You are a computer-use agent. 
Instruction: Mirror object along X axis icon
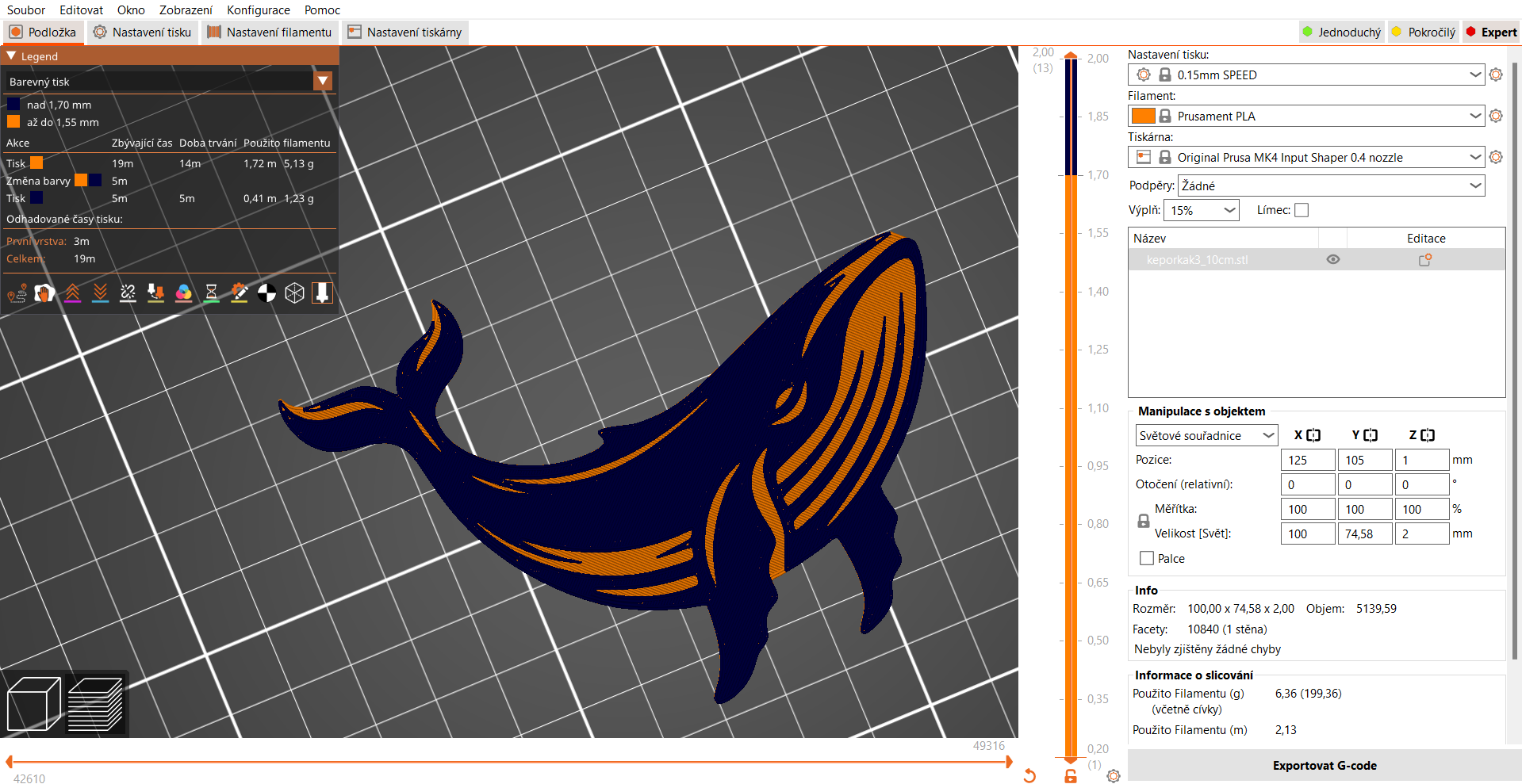click(1313, 435)
